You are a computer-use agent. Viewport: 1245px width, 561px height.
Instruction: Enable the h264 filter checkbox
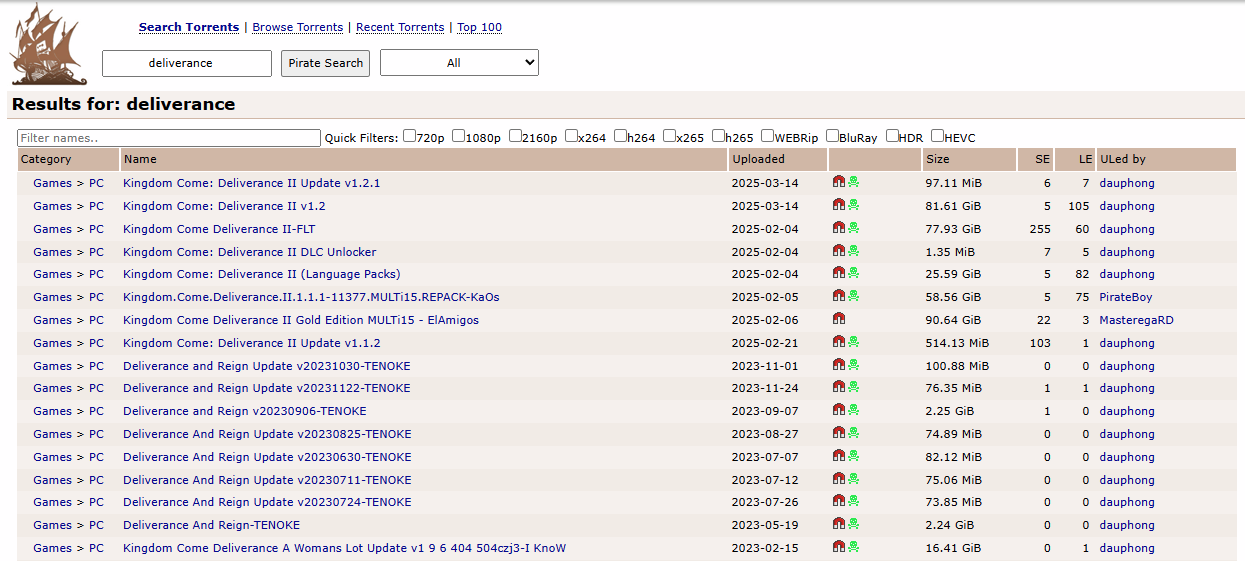tap(620, 136)
